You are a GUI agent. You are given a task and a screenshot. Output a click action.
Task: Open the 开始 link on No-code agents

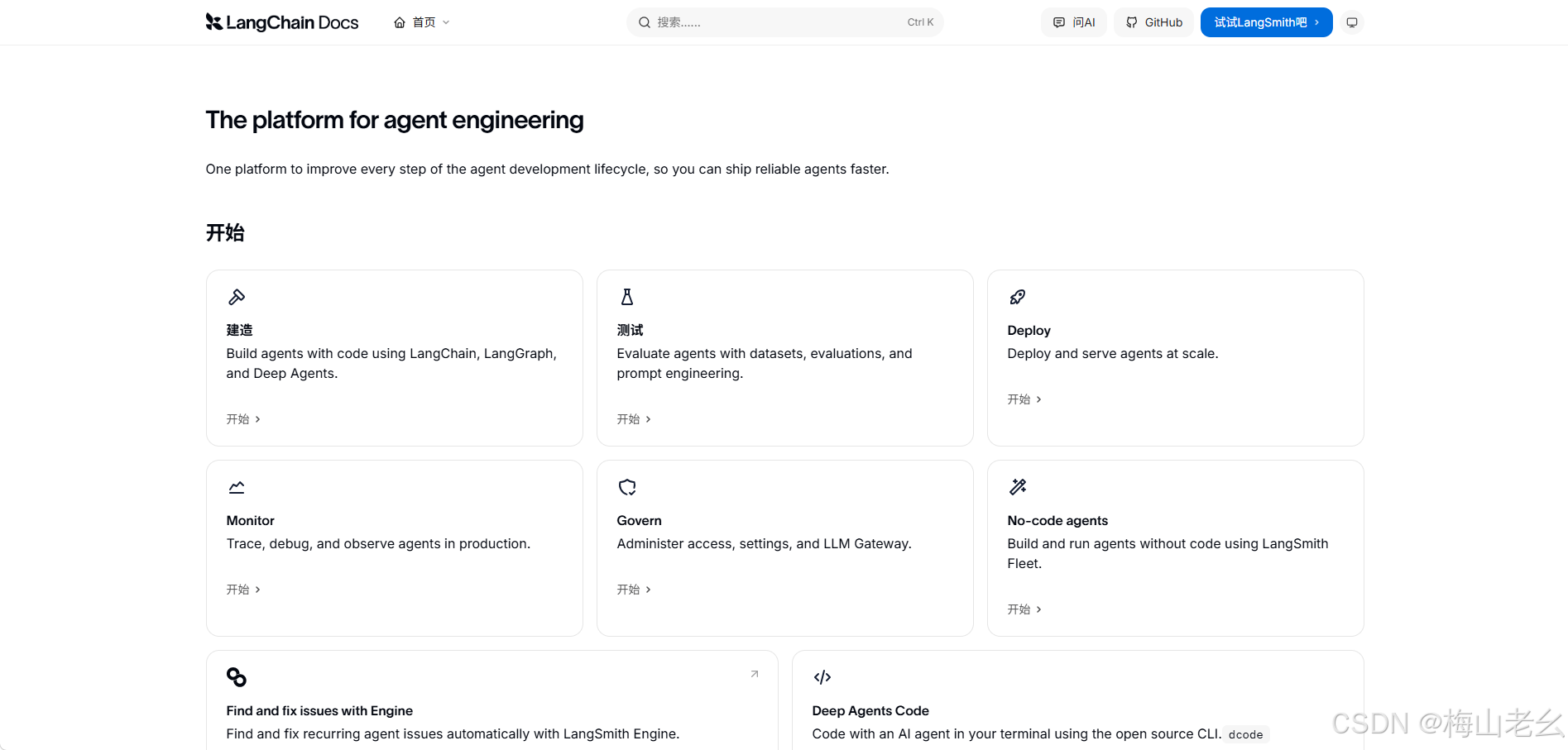[1024, 609]
